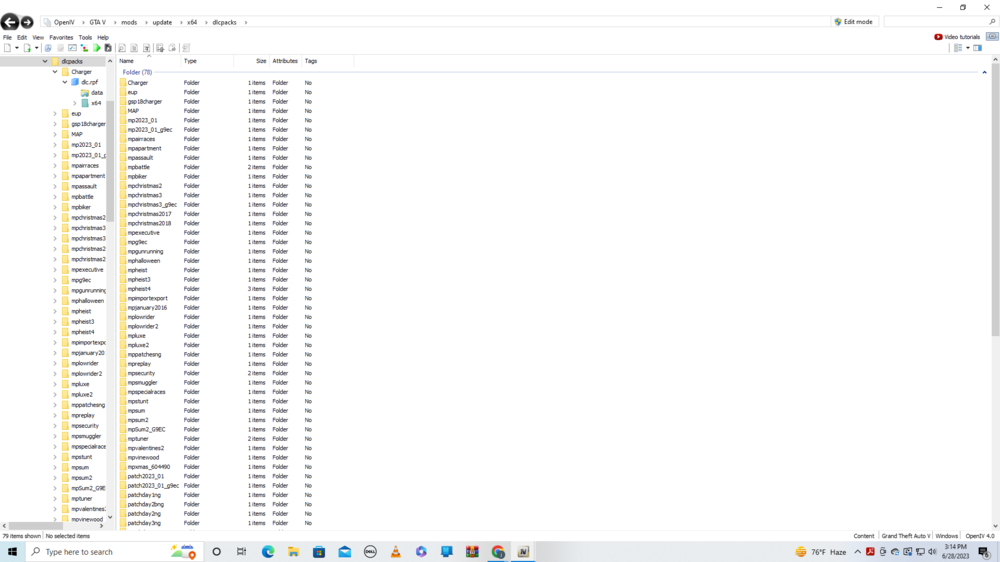Toggle Edit mode button
This screenshot has height=562, width=1000.
click(853, 22)
